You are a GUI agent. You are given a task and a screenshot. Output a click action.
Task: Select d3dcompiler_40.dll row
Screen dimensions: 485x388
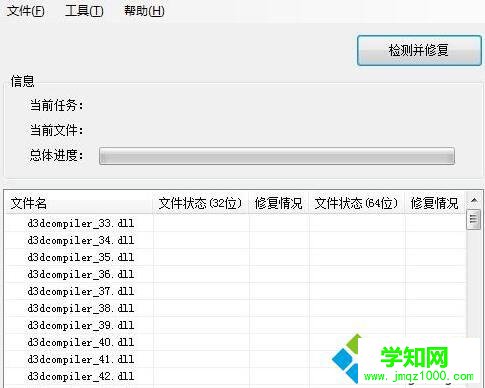tap(235, 342)
